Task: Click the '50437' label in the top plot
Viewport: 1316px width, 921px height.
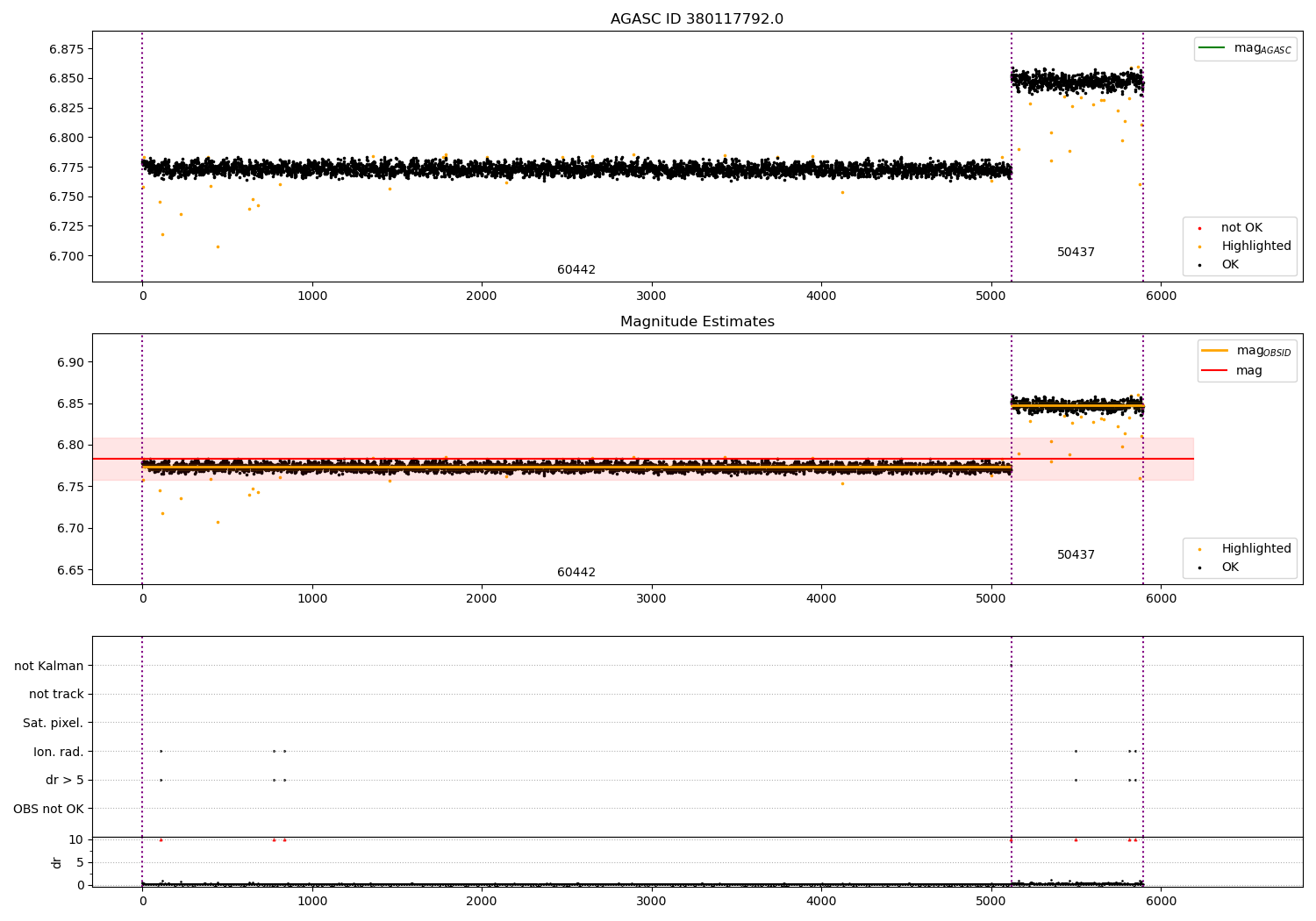Action: (1076, 253)
